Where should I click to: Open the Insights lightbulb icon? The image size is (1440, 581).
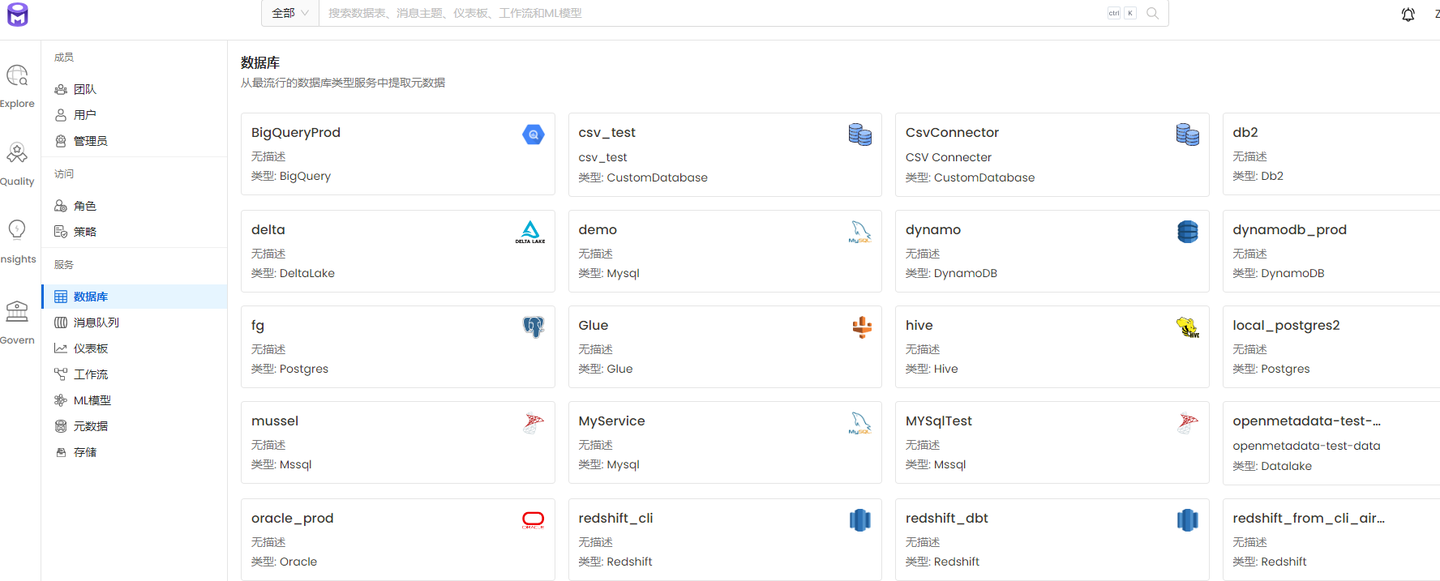tap(17, 230)
